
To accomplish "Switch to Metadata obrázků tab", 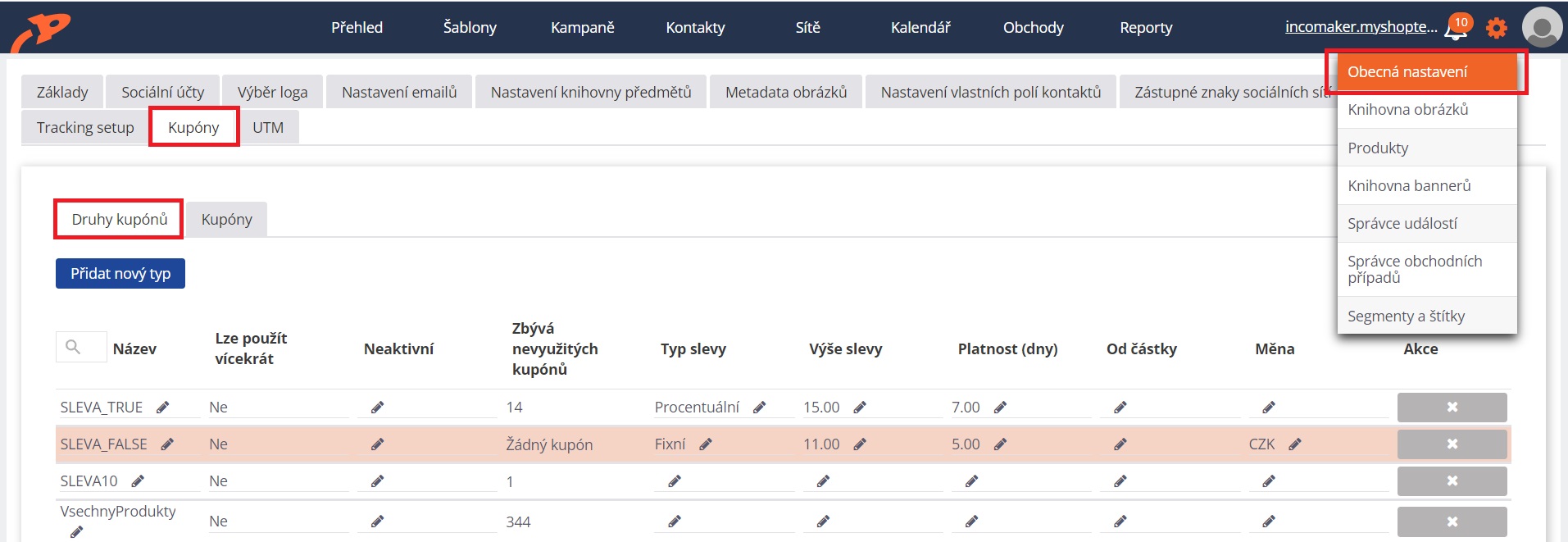I will point(786,92).
